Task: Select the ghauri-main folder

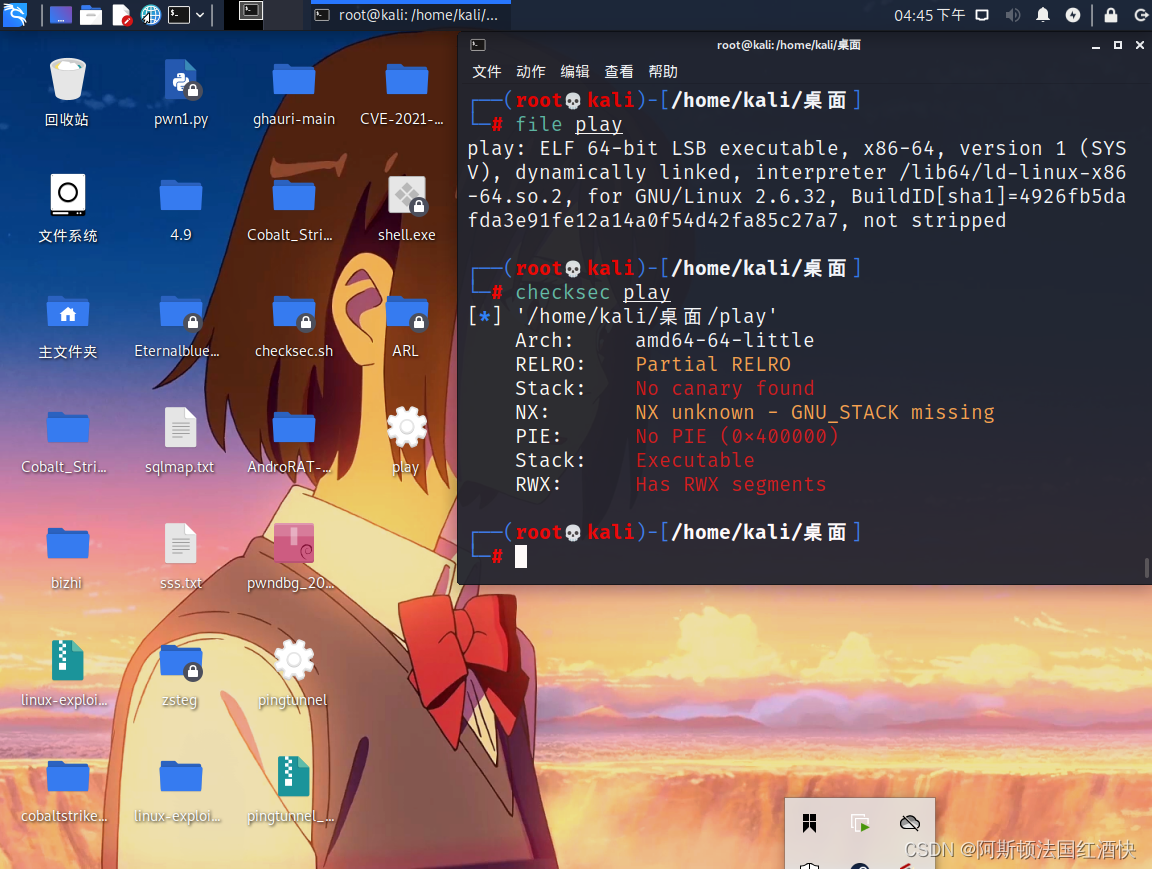Action: click(294, 92)
